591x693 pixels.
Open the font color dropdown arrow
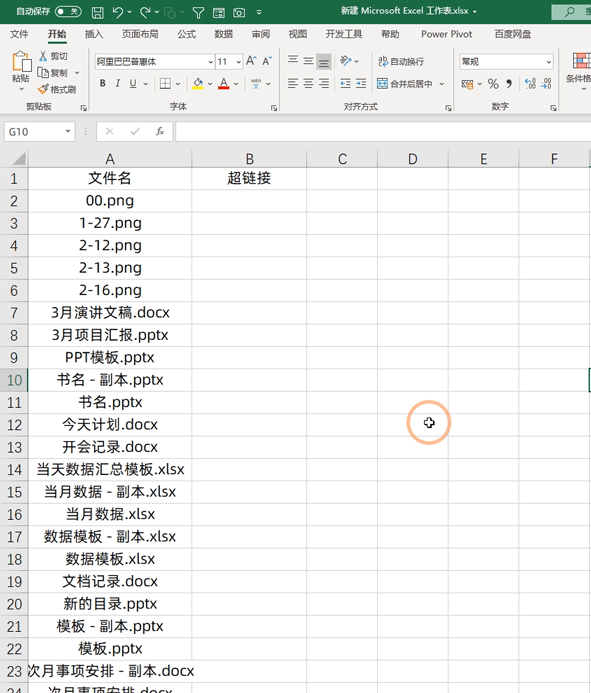(236, 84)
